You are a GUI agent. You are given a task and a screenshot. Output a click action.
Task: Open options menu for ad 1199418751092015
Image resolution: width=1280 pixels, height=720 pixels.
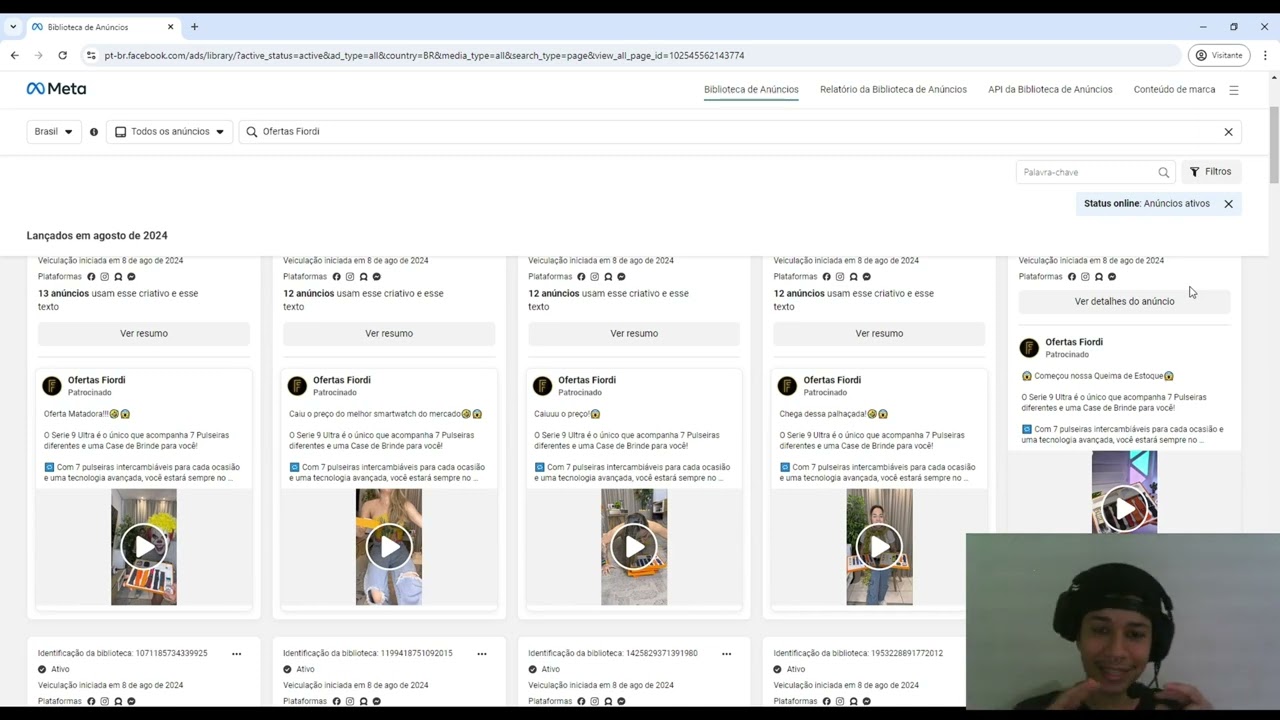pyautogui.click(x=482, y=653)
